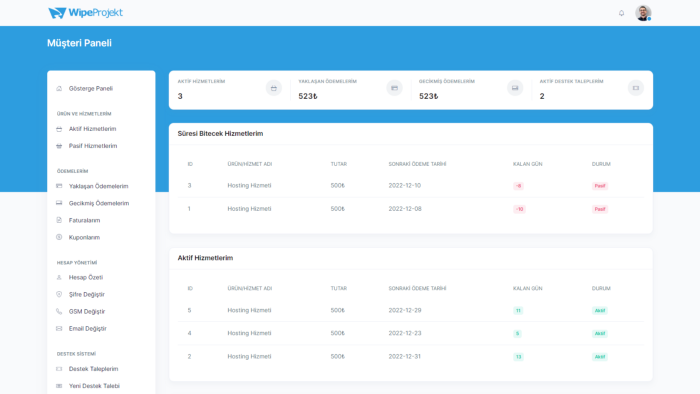Go to Gösterge Paneli
The height and width of the screenshot is (394, 700).
click(91, 88)
